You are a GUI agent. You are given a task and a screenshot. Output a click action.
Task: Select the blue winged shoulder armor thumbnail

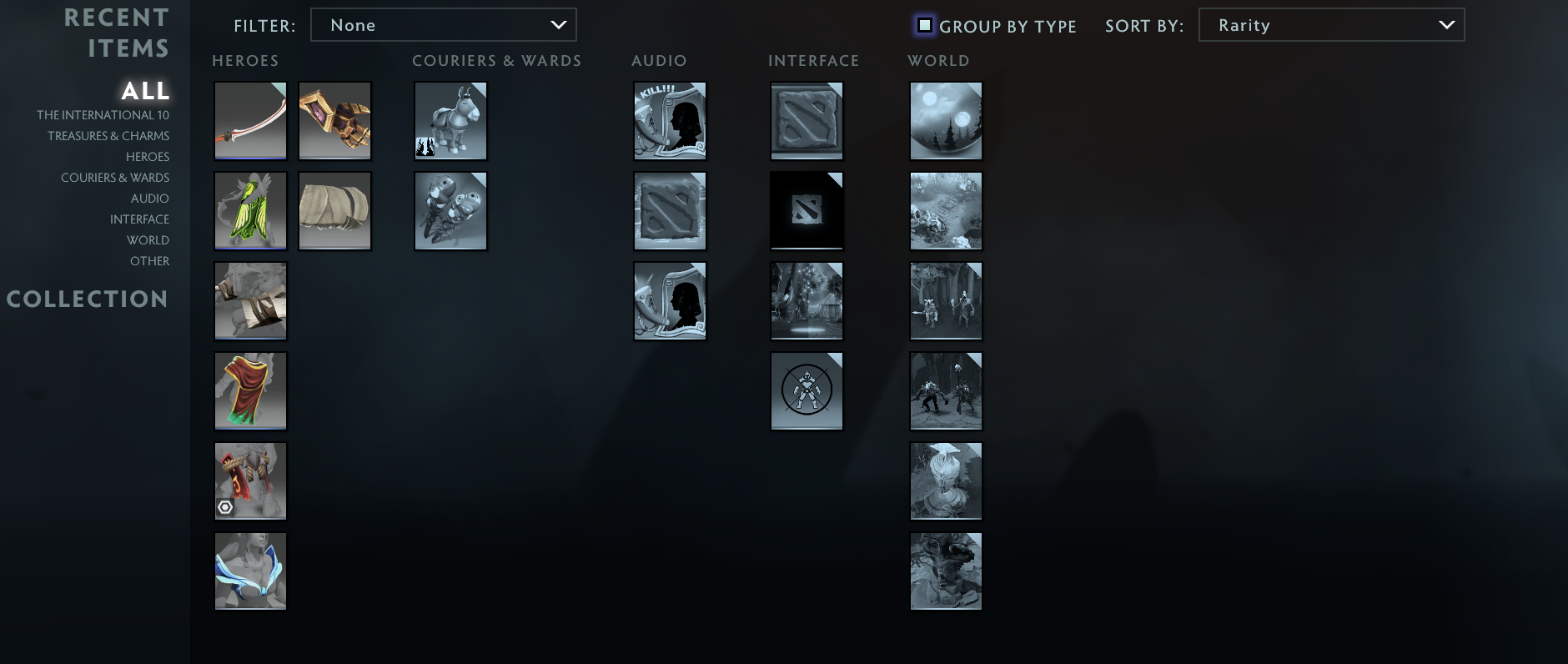click(251, 571)
